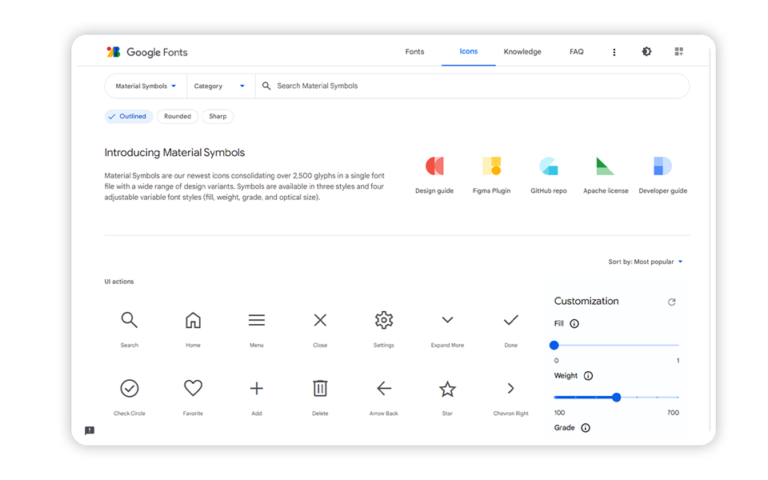Viewport: 768px width, 480px height.
Task: Show info for the Weight setting
Action: click(x=588, y=376)
